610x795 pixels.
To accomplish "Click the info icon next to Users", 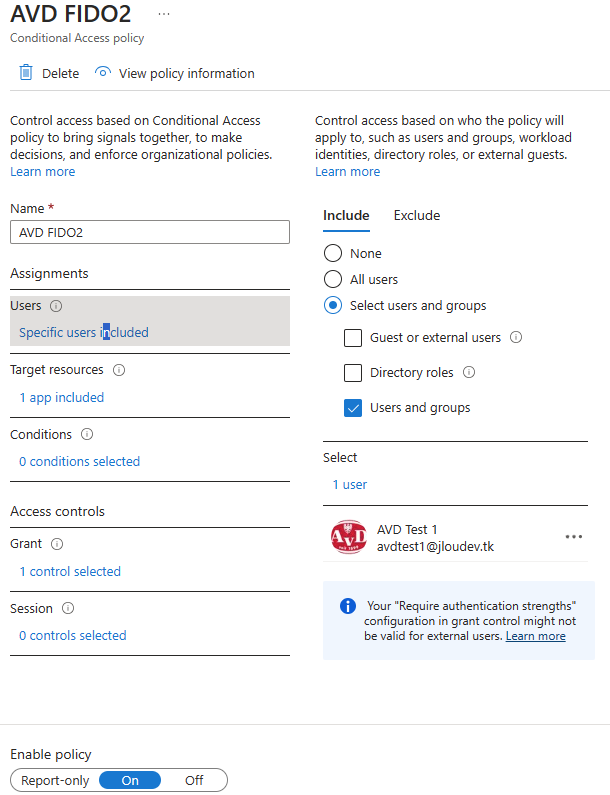I will click(56, 306).
